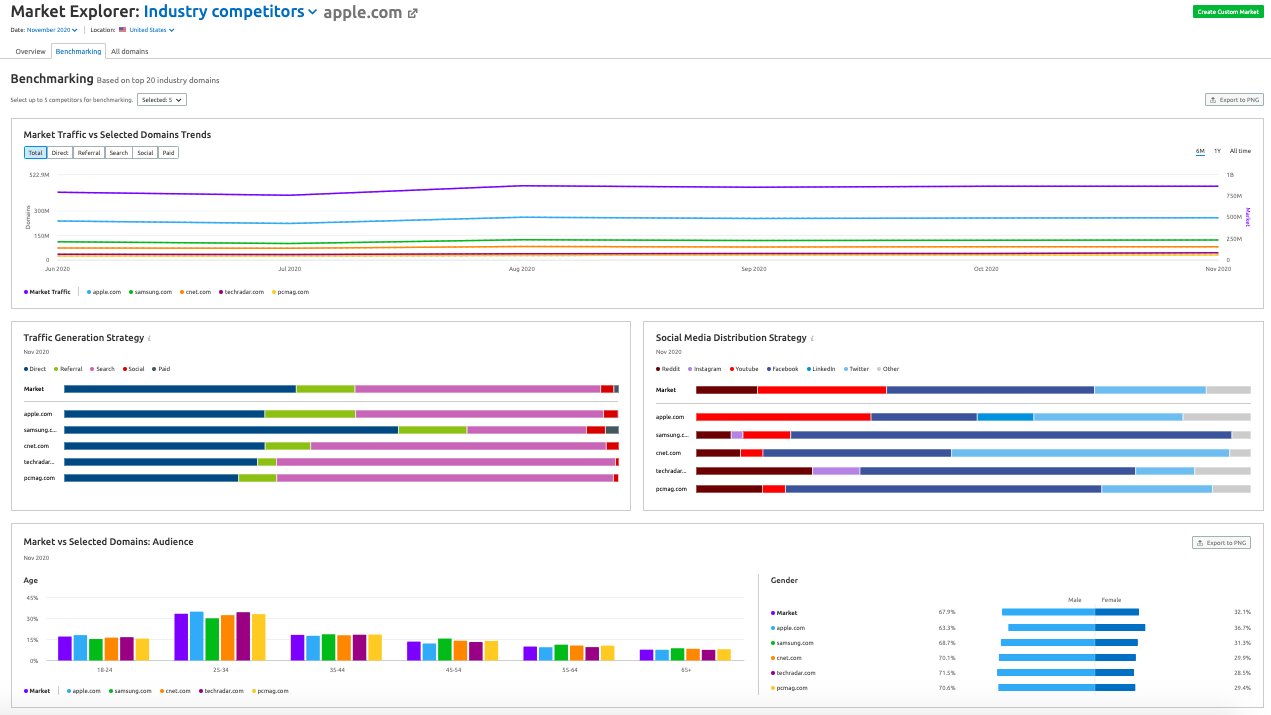Toggle samsung.com series in trends legend
This screenshot has width=1271, height=715.
[x=151, y=292]
